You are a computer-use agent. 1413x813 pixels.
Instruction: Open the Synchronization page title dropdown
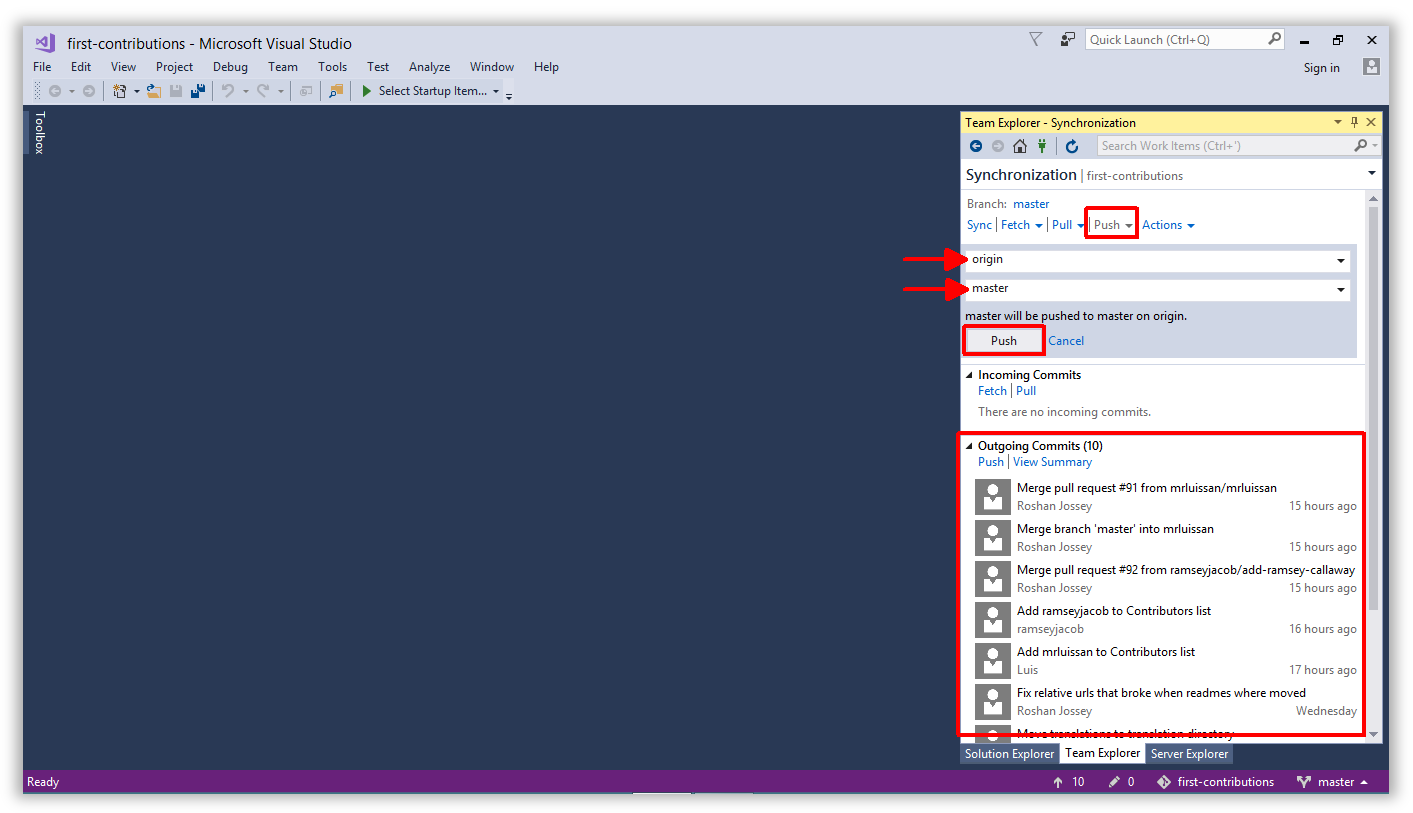tap(1372, 174)
